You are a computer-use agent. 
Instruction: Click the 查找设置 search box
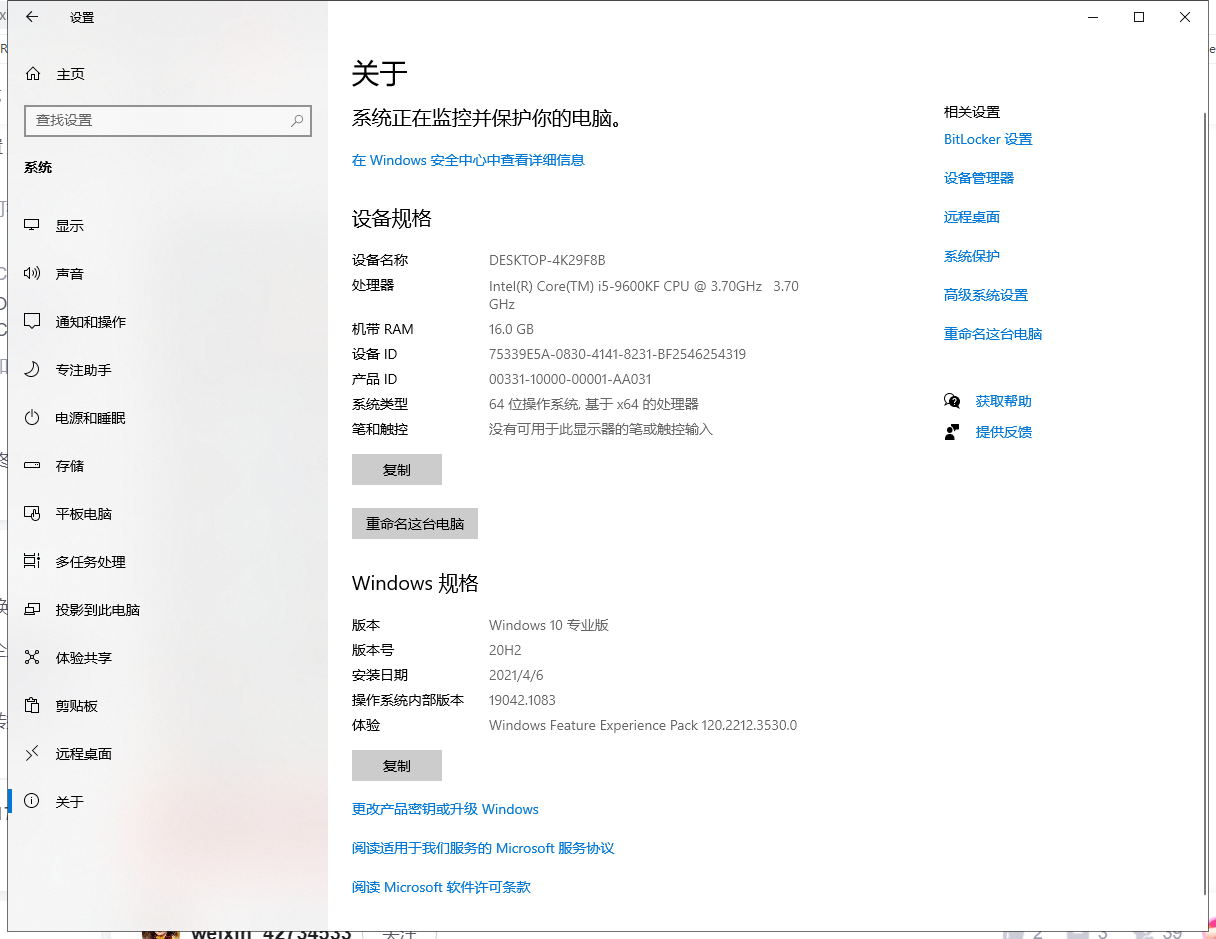168,120
